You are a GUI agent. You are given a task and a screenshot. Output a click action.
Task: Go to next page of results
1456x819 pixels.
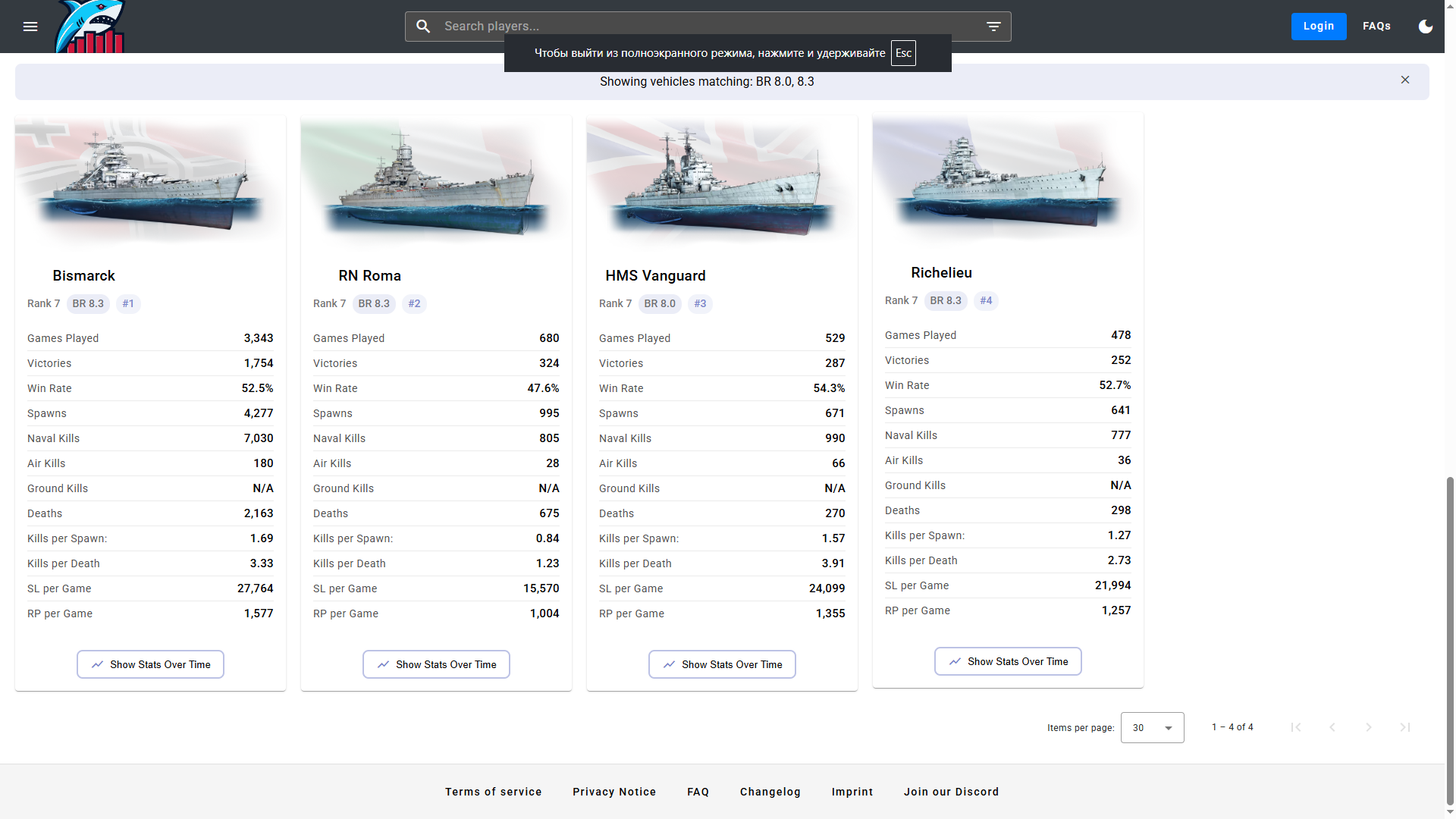(1369, 727)
